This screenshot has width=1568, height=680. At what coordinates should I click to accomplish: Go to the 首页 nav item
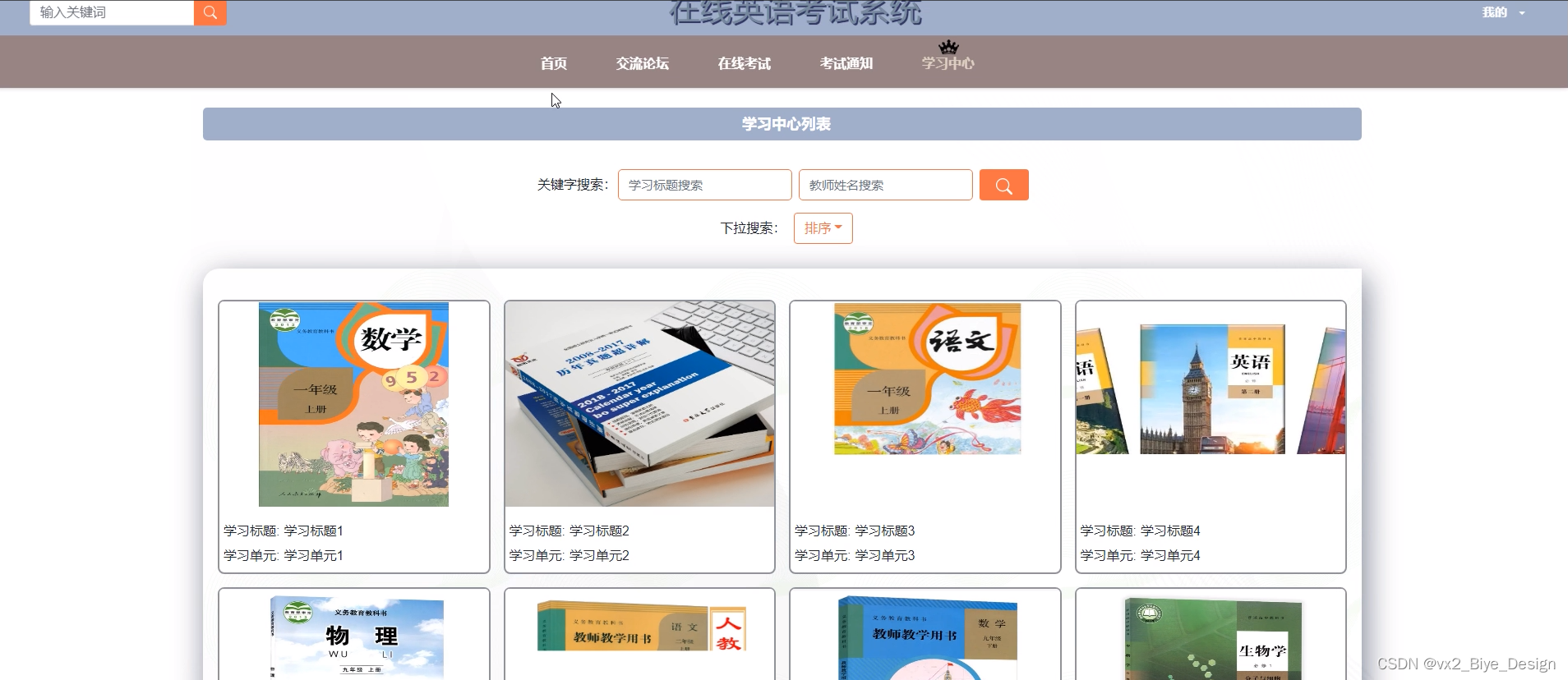[x=554, y=63]
